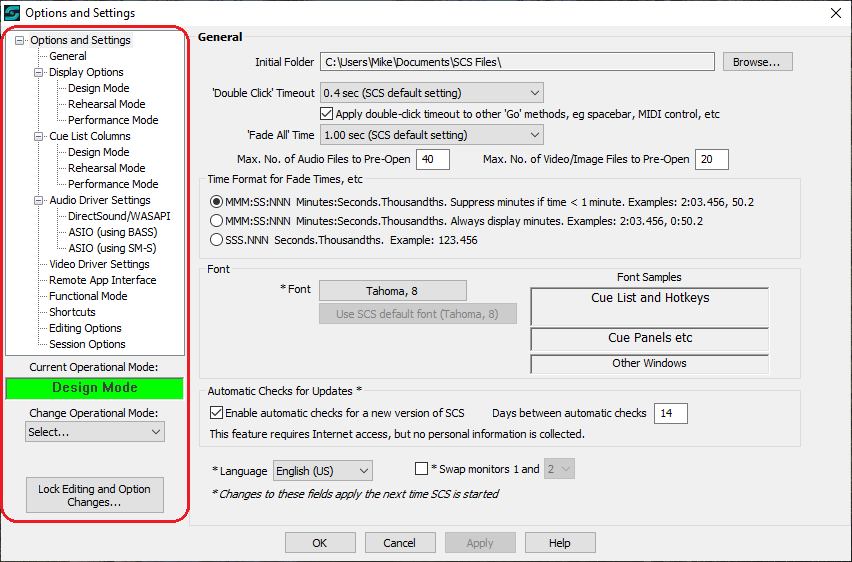Image resolution: width=852 pixels, height=562 pixels.
Task: Select Cue List Columns in the tree
Action: click(x=90, y=136)
